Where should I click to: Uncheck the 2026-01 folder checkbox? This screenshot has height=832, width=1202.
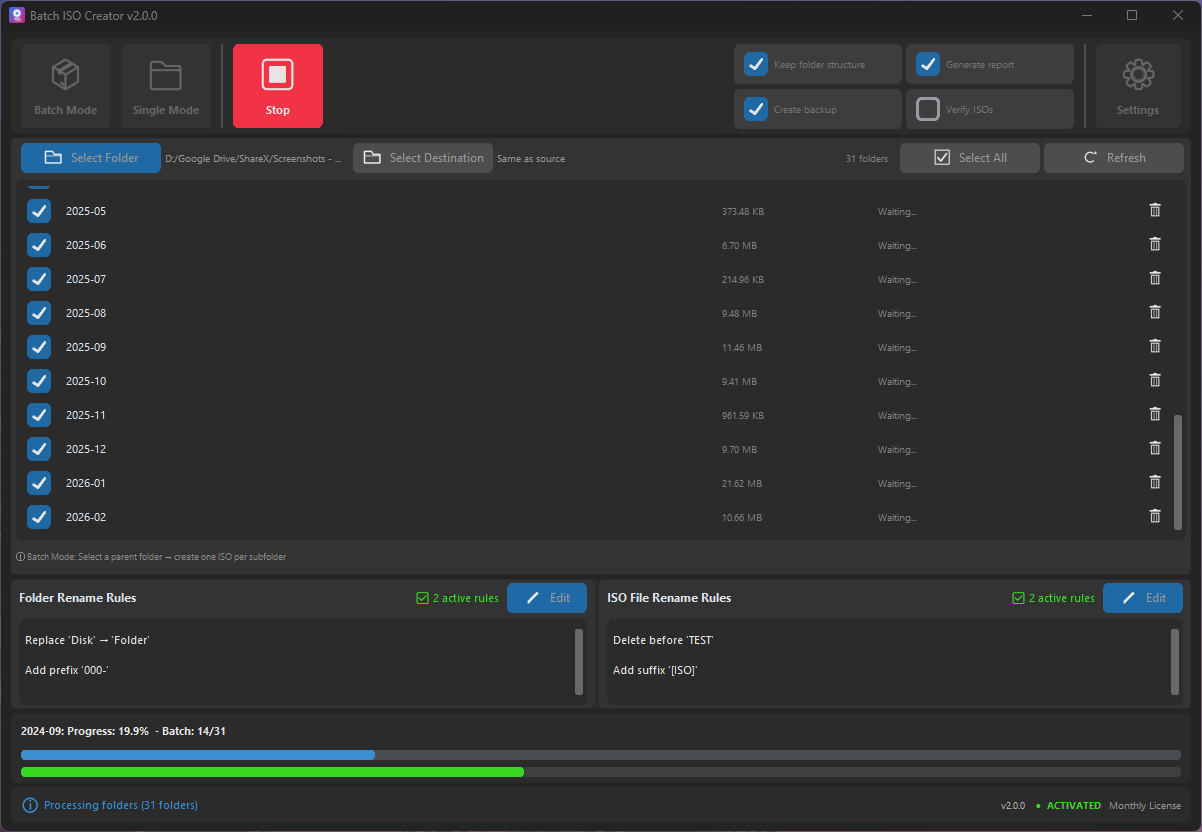click(x=38, y=483)
